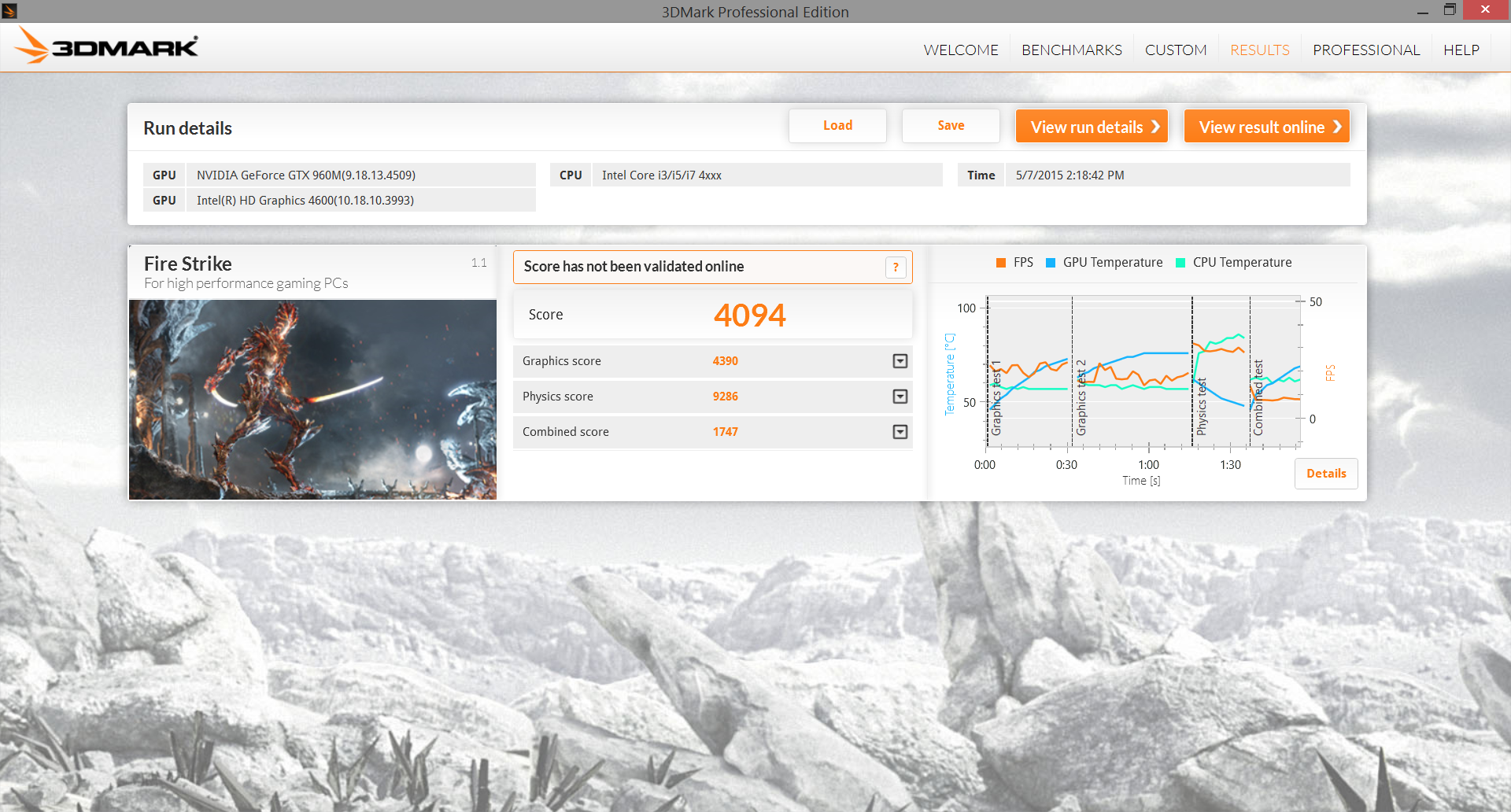Expand the Graphics score details
Image resolution: width=1511 pixels, height=812 pixels.
coord(900,361)
